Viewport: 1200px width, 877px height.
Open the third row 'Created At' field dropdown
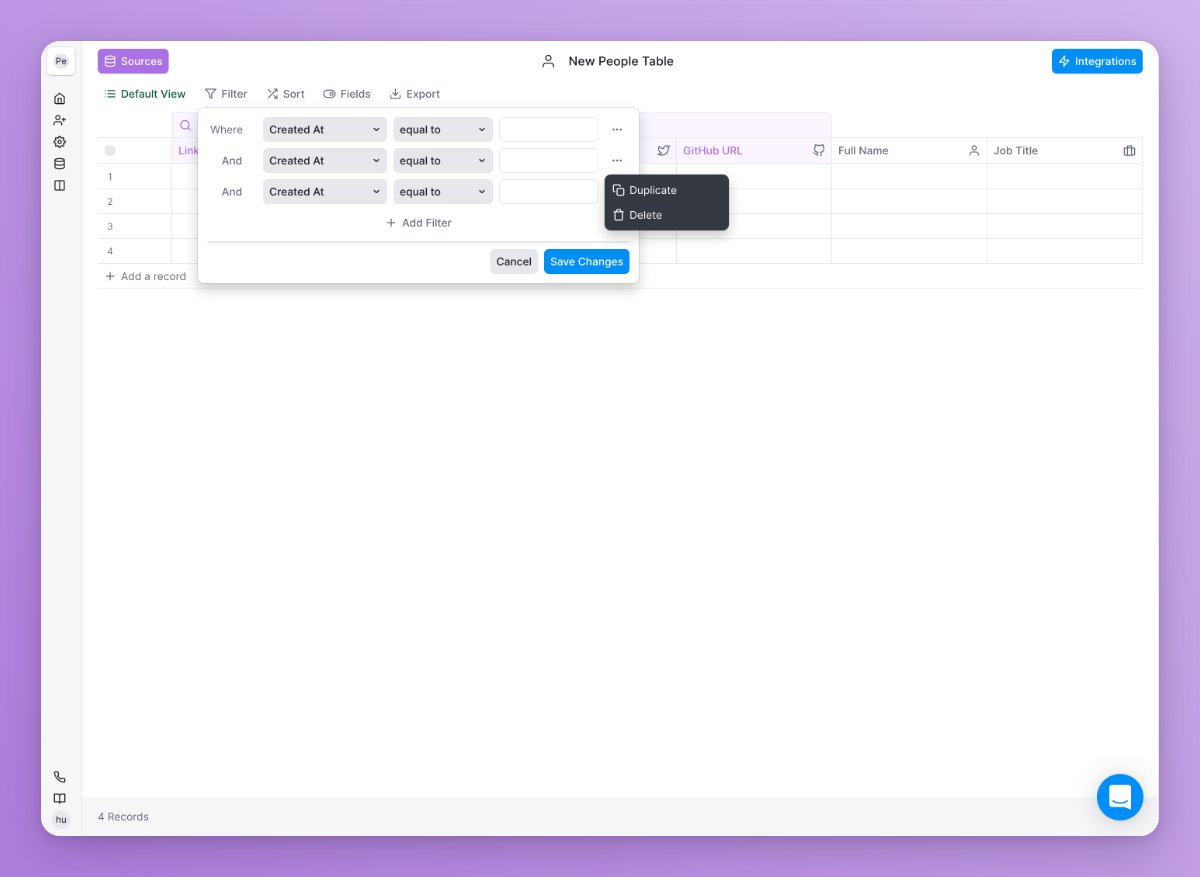click(x=325, y=192)
